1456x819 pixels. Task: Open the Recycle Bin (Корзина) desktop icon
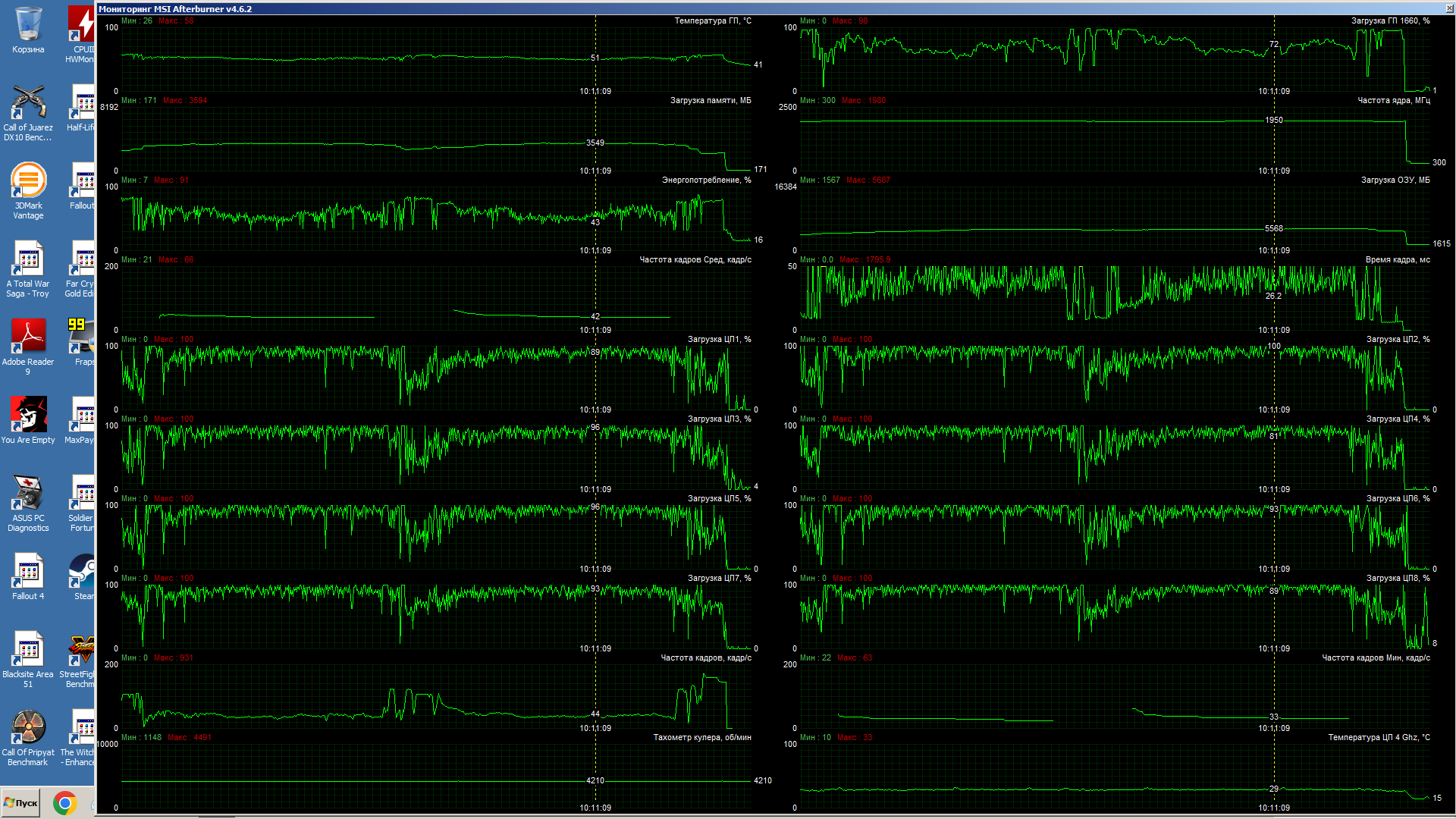click(x=28, y=25)
